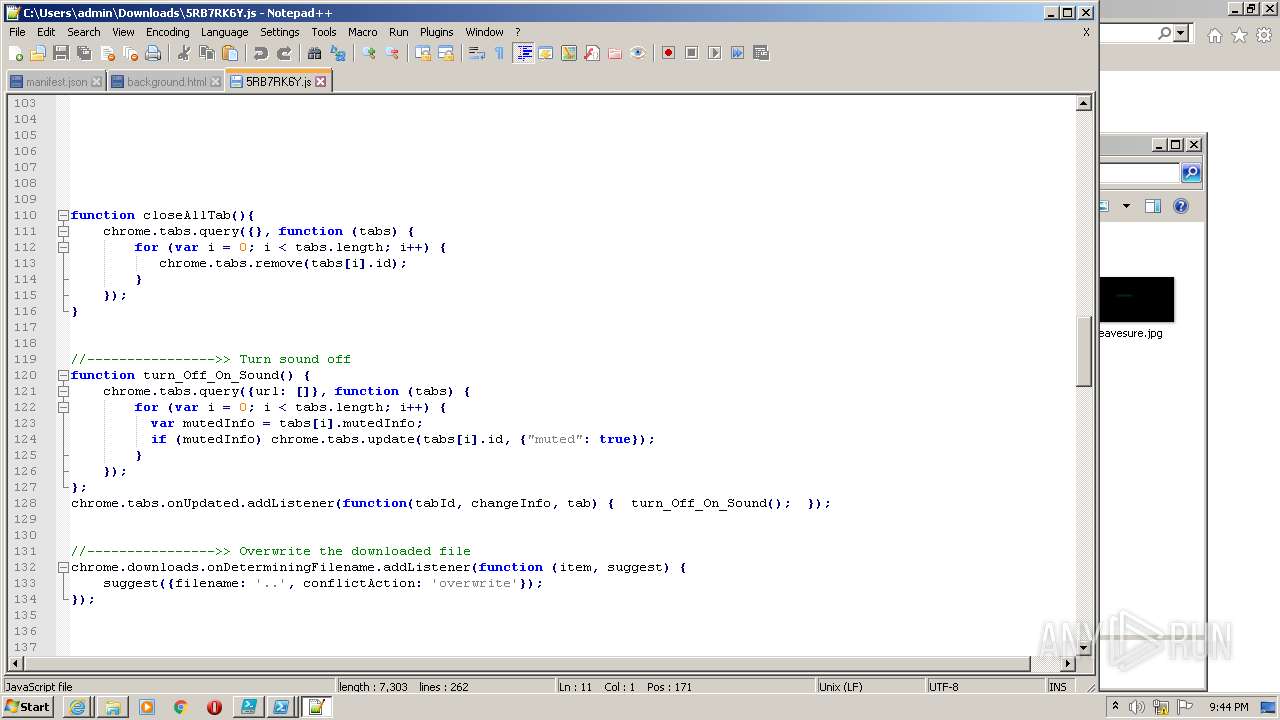
Task: Open the User Defined Language icon
Action: (546, 53)
